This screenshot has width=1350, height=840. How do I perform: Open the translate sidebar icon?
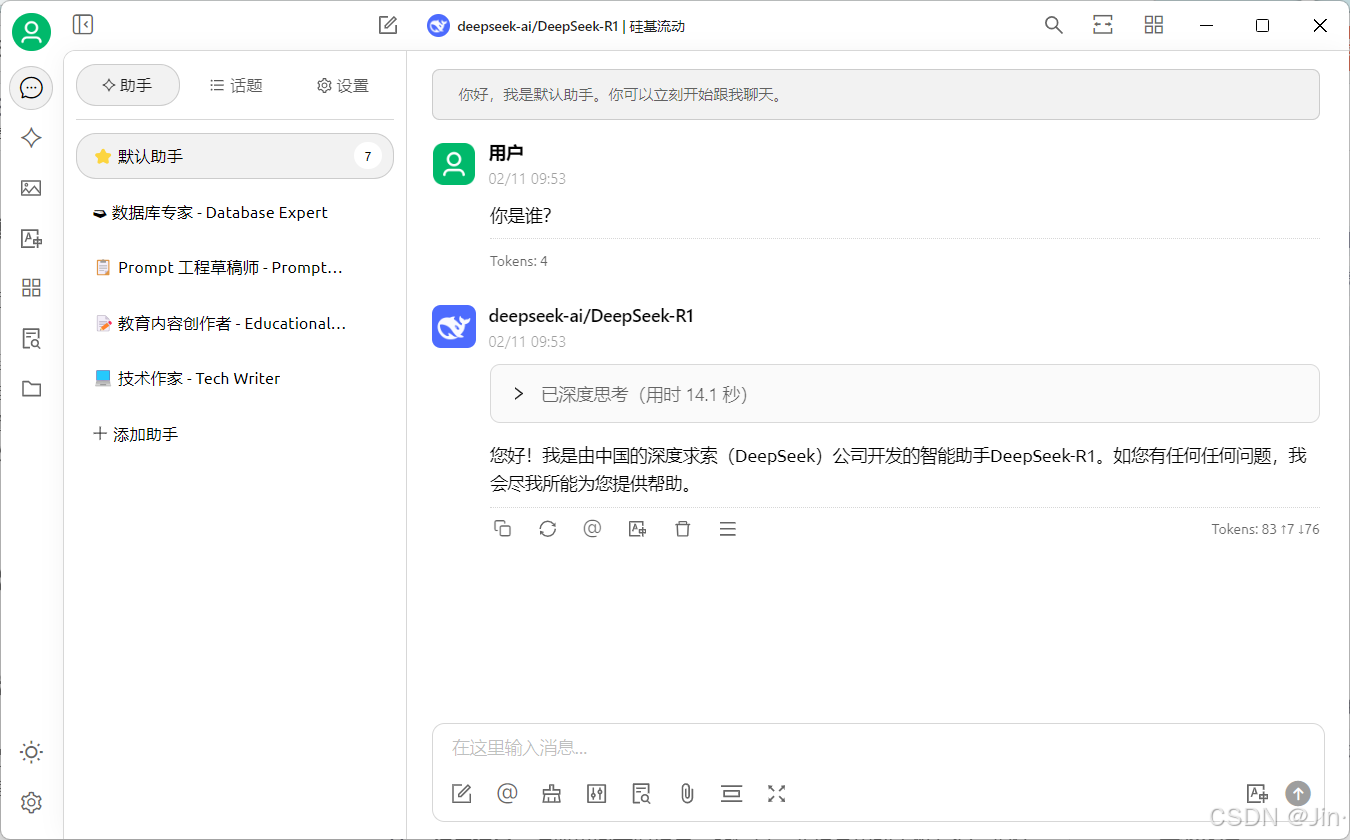[x=31, y=238]
